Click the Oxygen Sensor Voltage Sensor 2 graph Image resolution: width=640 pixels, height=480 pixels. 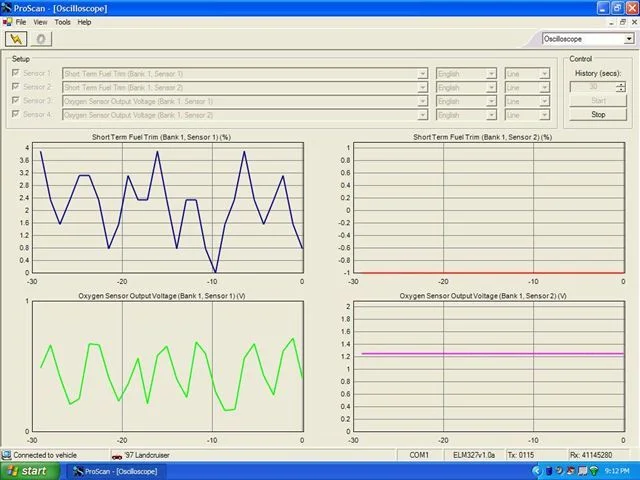(489, 366)
